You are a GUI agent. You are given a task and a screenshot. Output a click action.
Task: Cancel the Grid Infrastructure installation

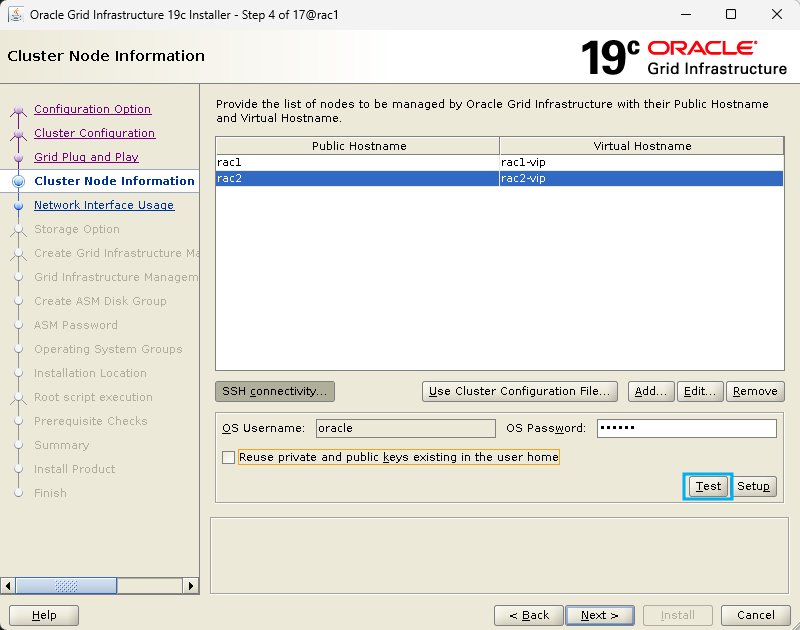[x=756, y=615]
